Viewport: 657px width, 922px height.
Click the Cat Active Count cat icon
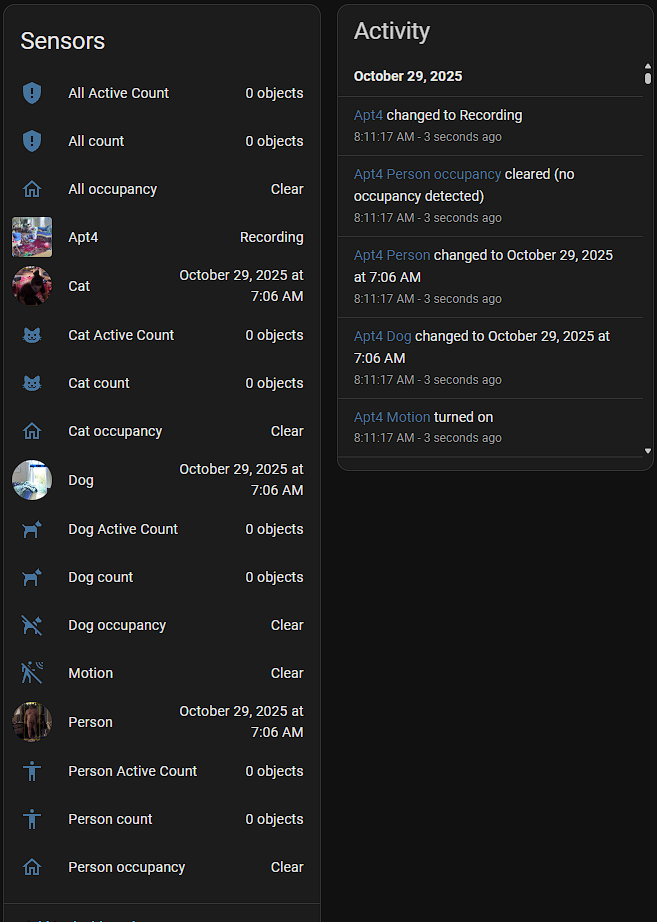pyautogui.click(x=32, y=335)
